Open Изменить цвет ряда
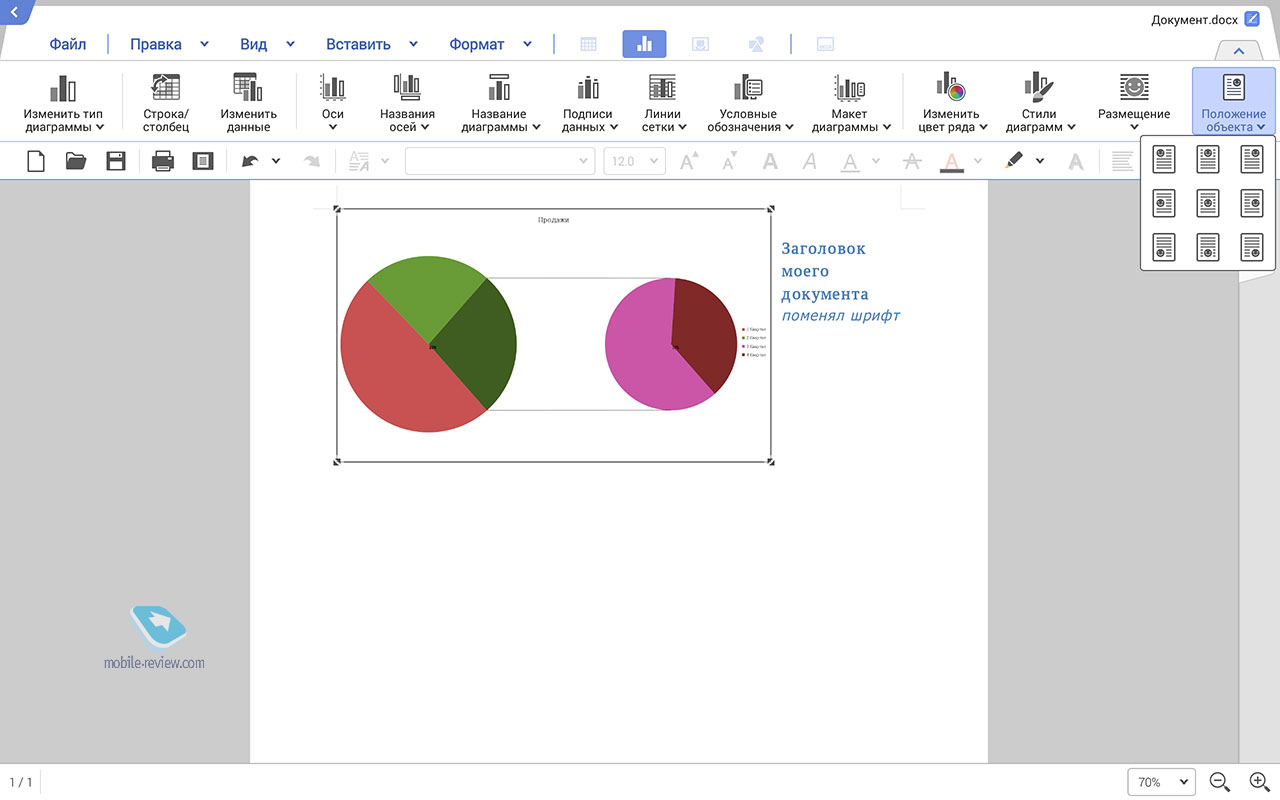This screenshot has height=800, width=1280. [x=951, y=103]
